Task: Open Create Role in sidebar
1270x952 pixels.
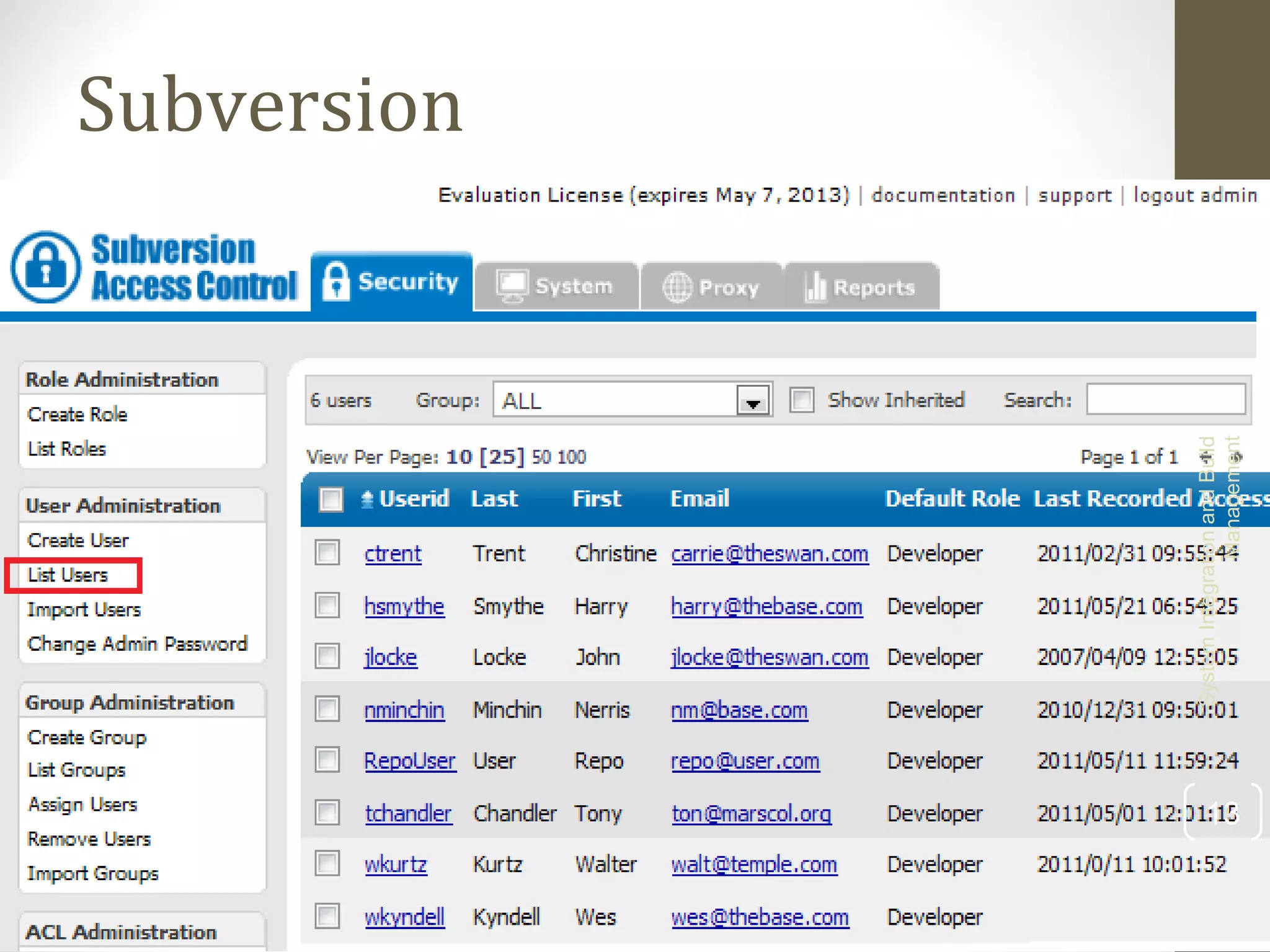Action: [78, 415]
